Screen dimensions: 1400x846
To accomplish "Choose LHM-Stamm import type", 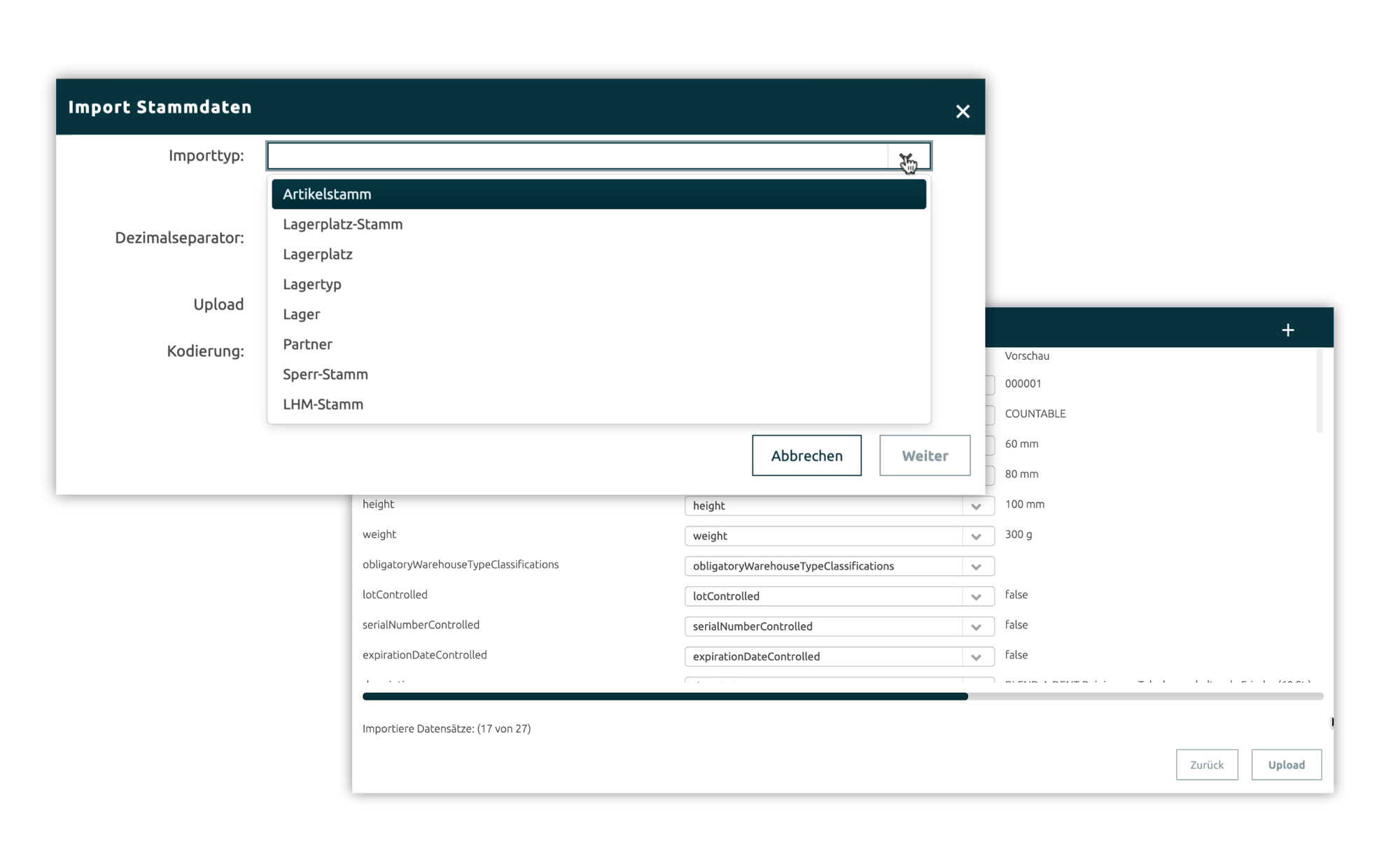I will (x=323, y=404).
